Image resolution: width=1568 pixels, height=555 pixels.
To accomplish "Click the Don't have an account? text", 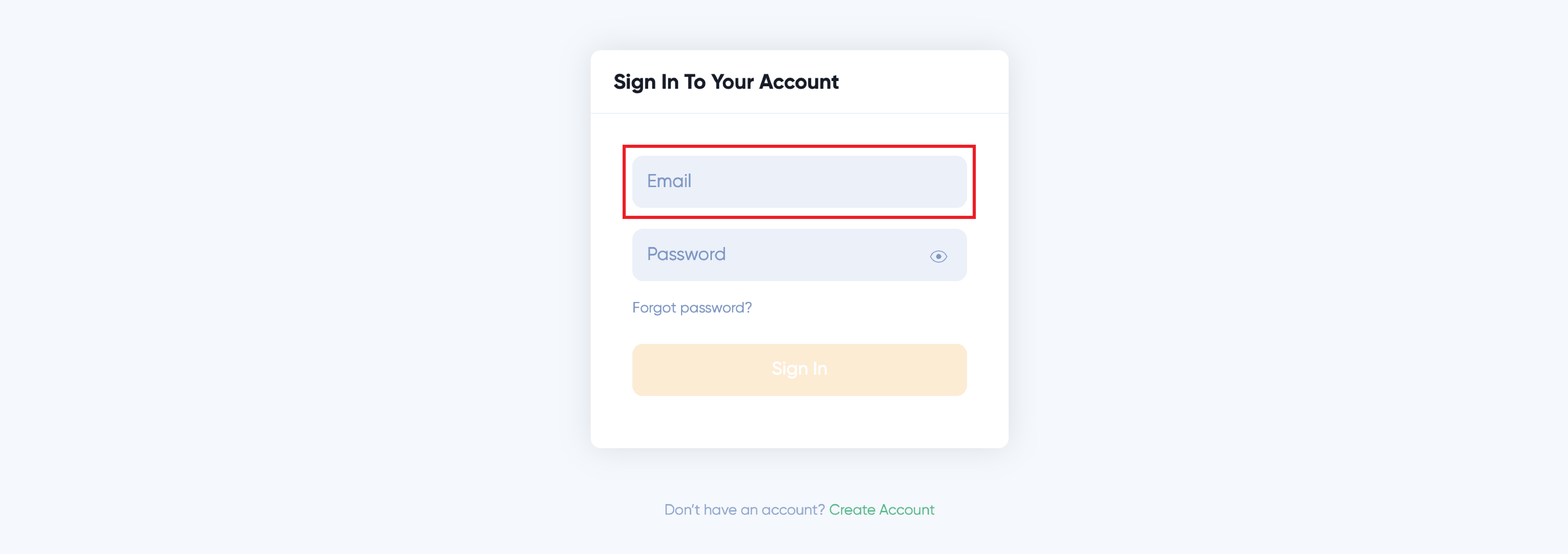I will (x=744, y=509).
